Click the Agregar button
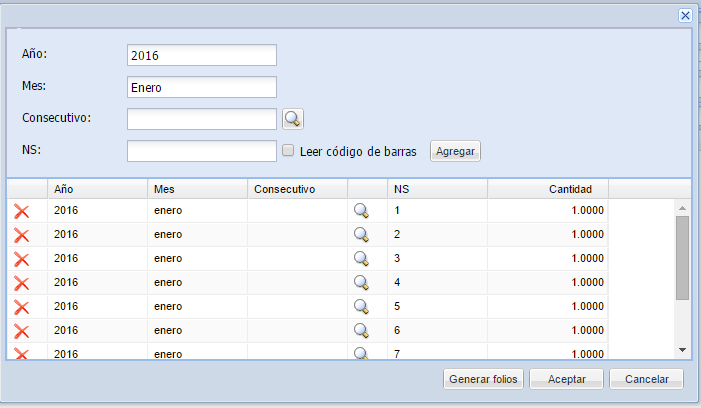 (455, 151)
